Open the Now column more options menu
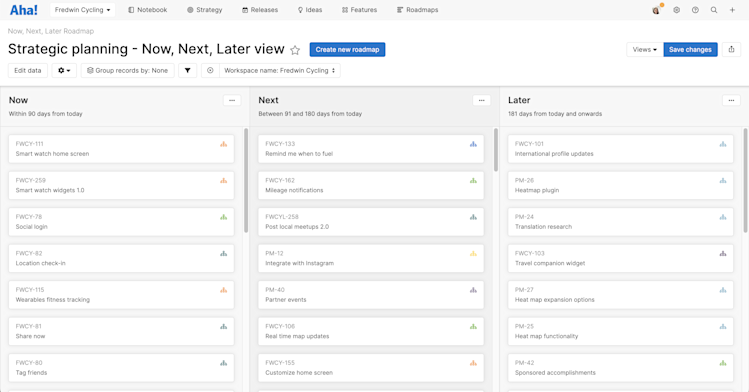Image resolution: width=749 pixels, height=392 pixels. [x=232, y=100]
